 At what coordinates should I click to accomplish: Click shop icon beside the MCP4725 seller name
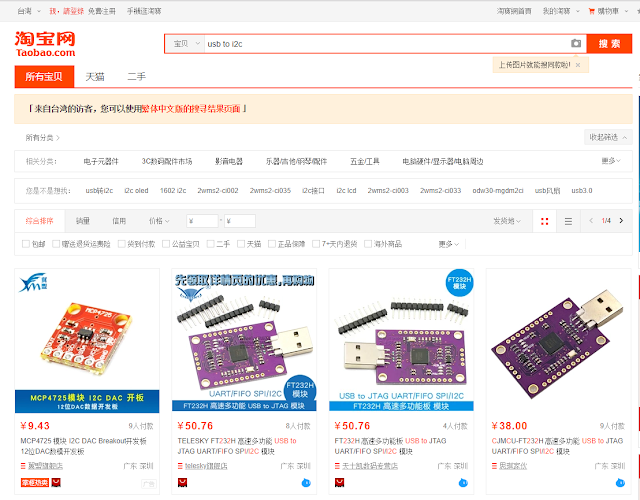pyautogui.click(x=23, y=466)
